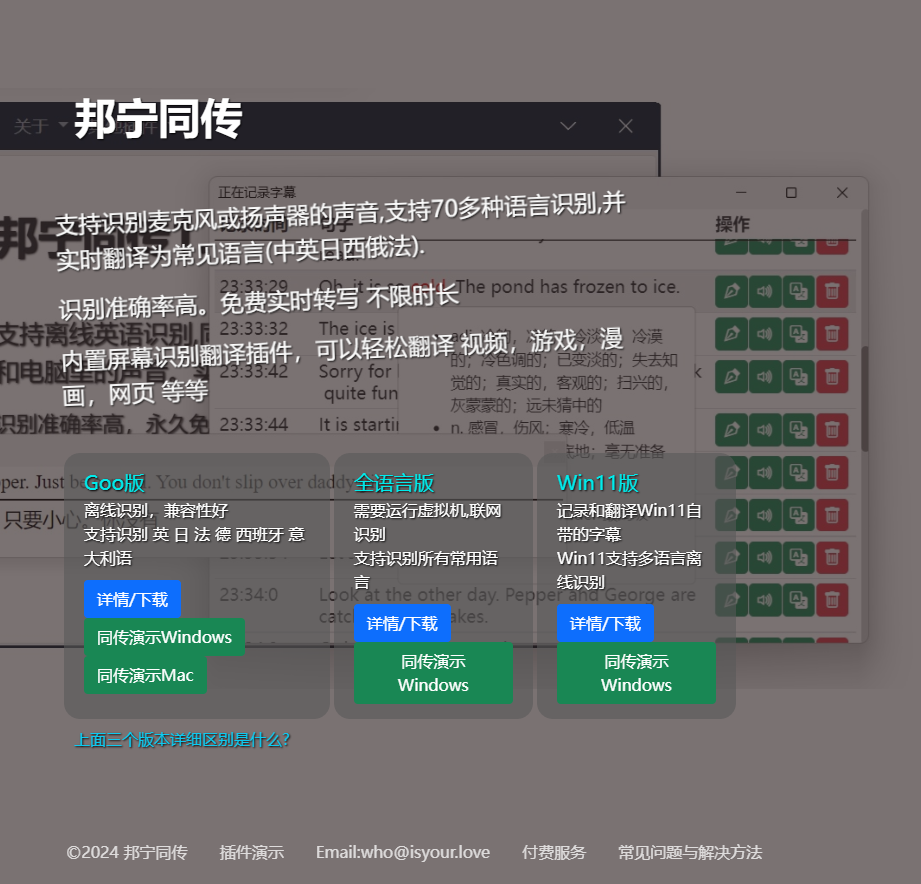Click the 23:33:44 timestamp in the subtitle list
Viewport: 921px width, 884px height.
coord(254,424)
